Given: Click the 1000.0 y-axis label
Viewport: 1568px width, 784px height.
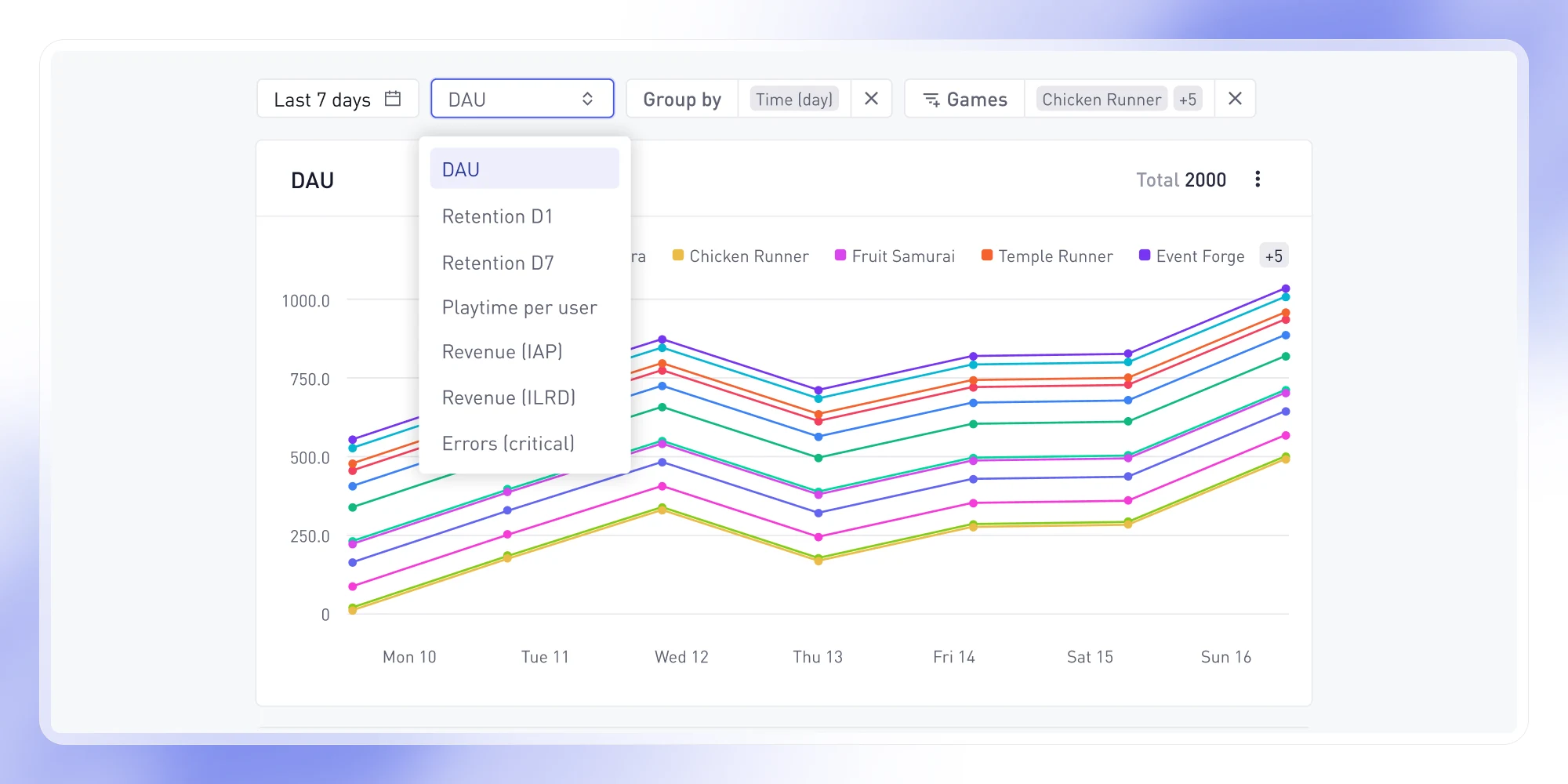Looking at the screenshot, I should coord(306,301).
